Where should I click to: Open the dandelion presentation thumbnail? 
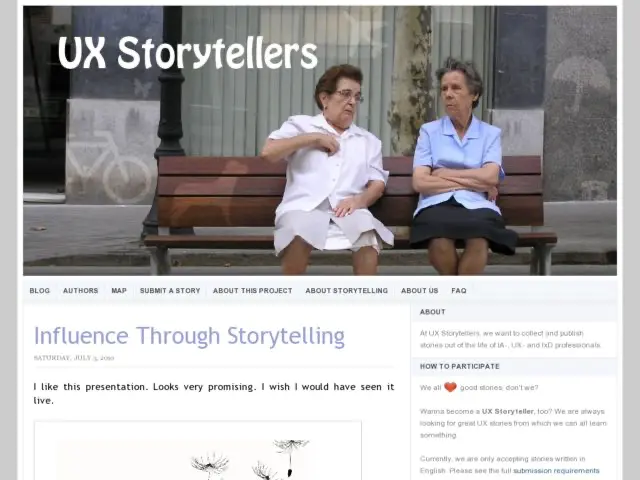coord(198,451)
